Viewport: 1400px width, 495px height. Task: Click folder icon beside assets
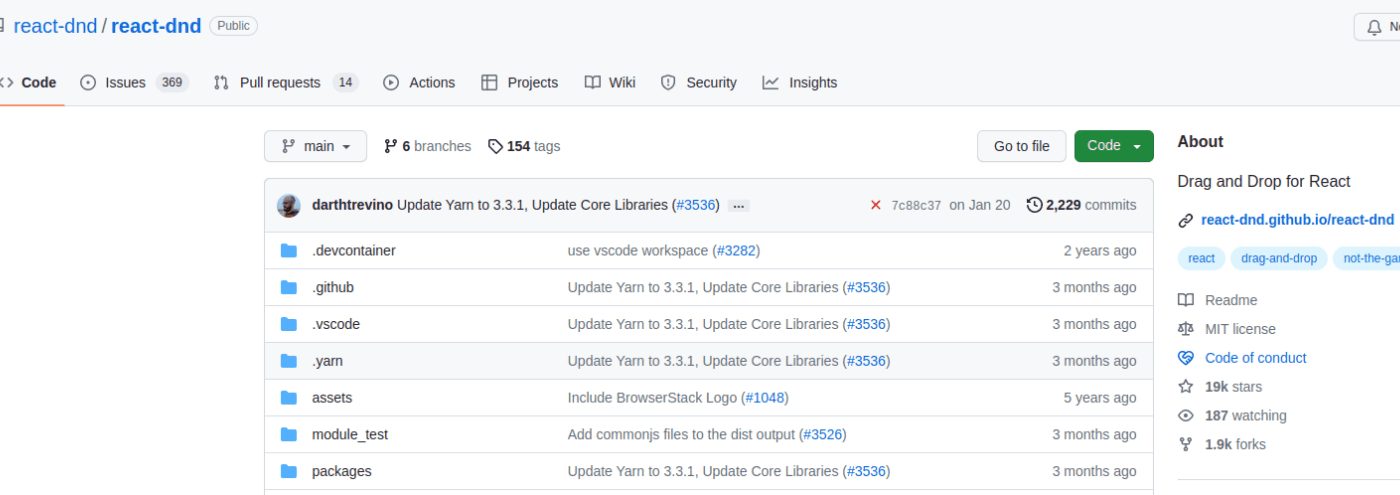pos(289,398)
